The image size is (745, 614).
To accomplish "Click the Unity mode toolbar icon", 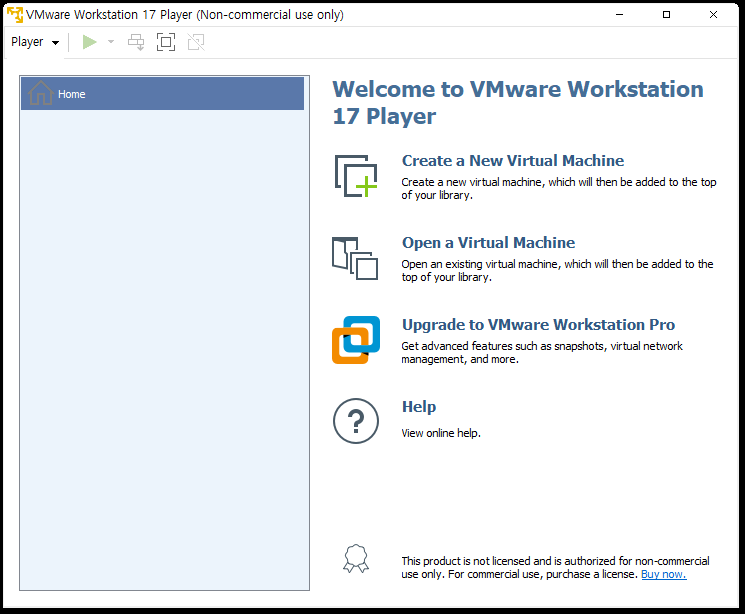I will coord(196,42).
